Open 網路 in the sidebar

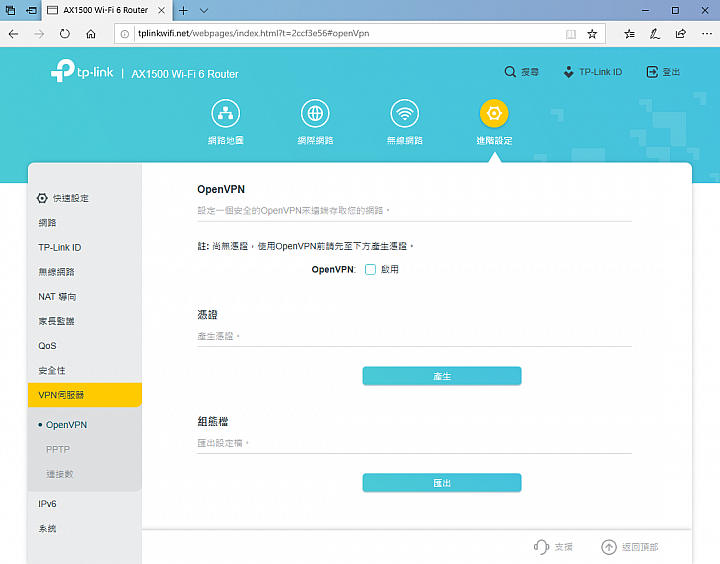(47, 223)
